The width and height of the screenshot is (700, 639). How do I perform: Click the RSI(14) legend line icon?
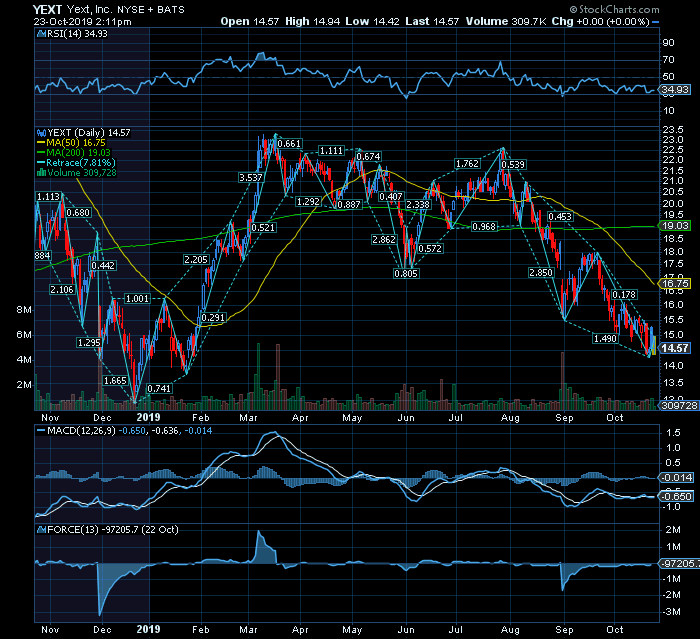(42, 34)
